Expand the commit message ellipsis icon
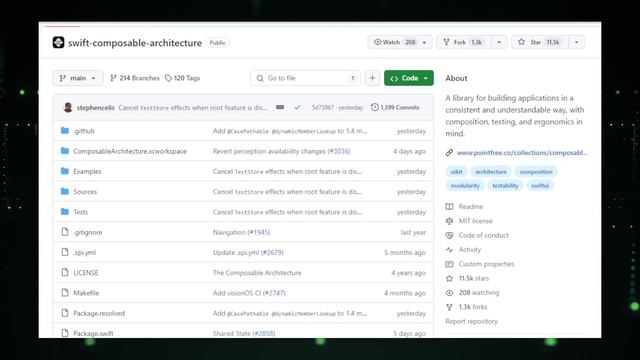The width and height of the screenshot is (640, 360). tap(280, 107)
